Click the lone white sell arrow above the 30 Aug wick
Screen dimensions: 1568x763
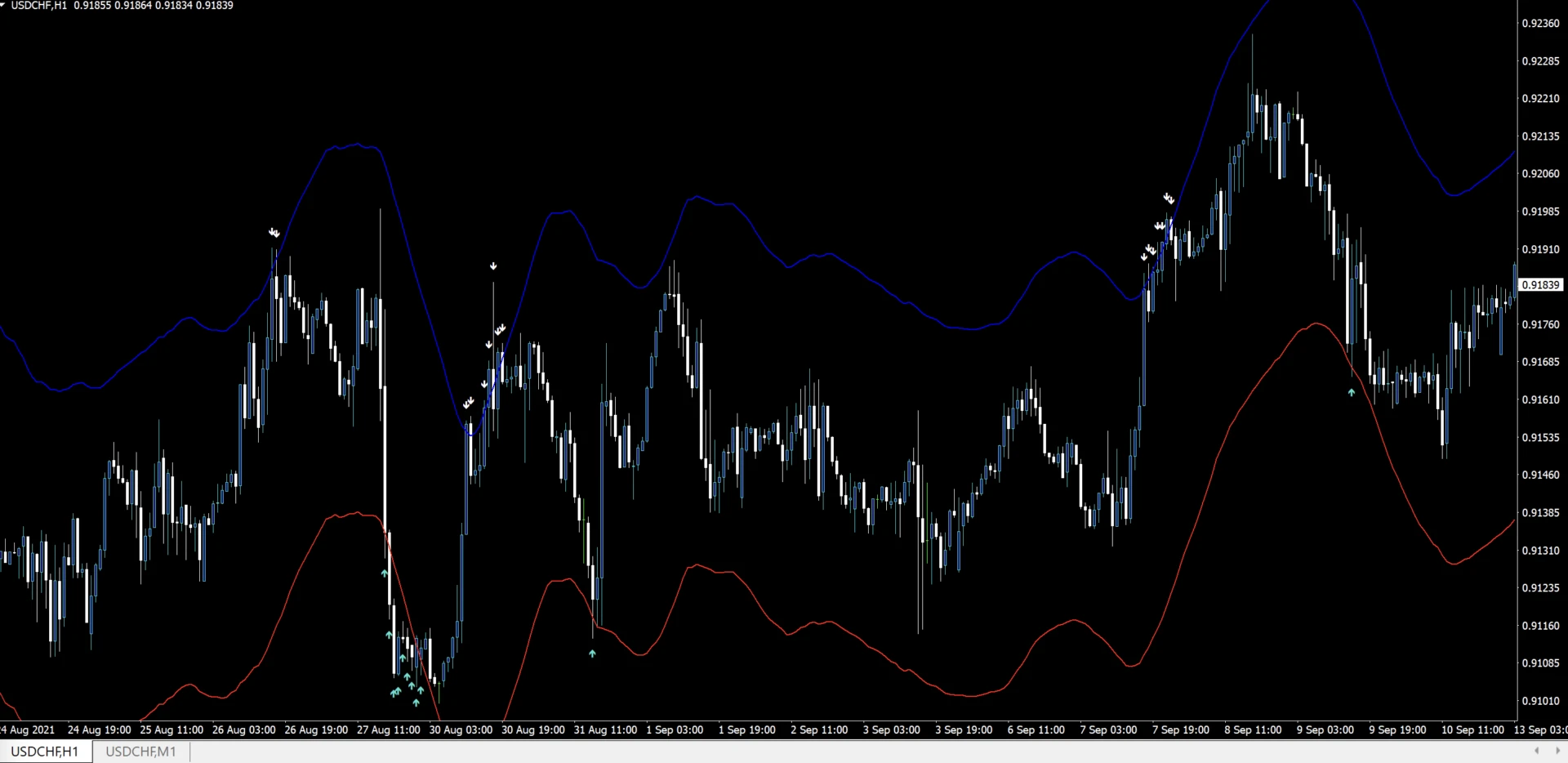coord(493,266)
